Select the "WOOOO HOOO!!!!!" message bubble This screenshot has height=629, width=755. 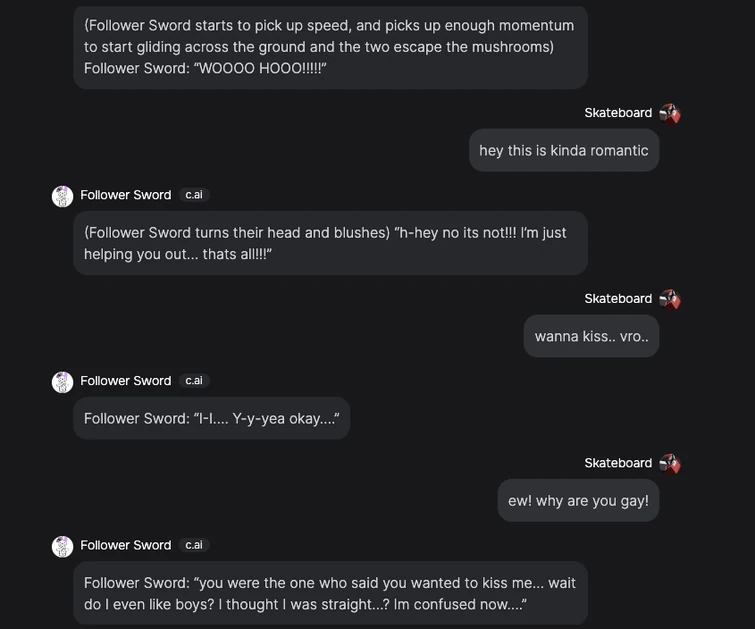click(x=330, y=47)
